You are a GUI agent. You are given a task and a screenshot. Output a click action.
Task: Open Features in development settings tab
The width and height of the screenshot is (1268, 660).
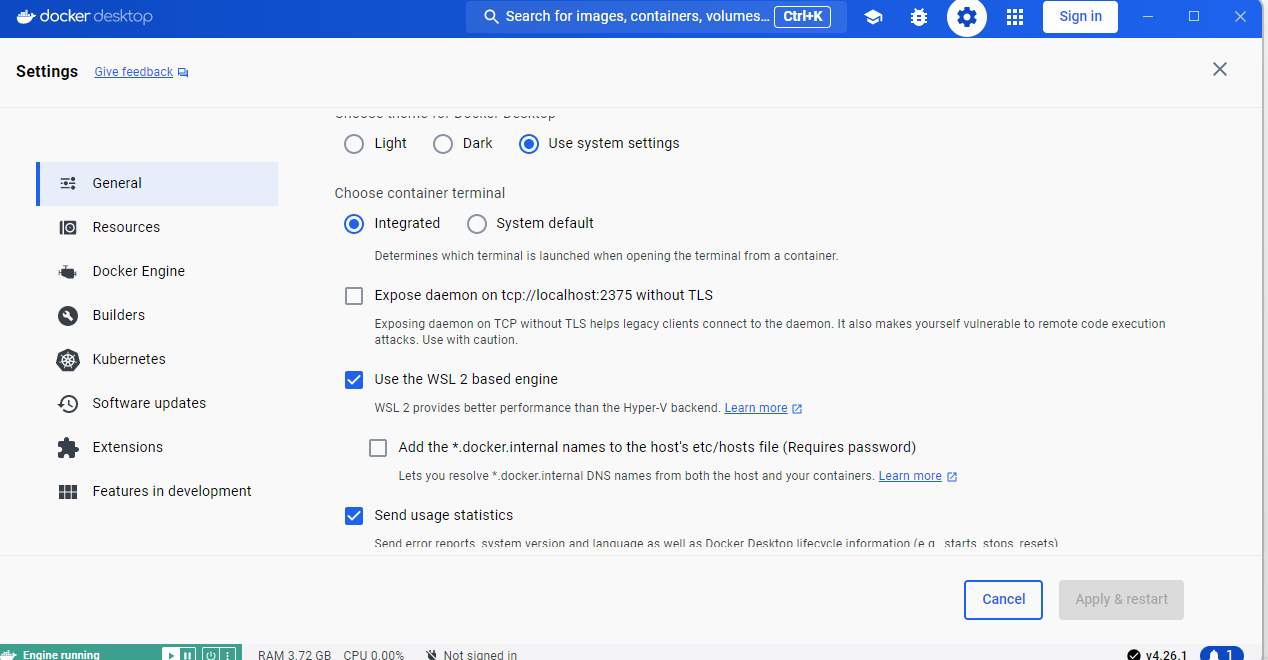pyautogui.click(x=157, y=491)
